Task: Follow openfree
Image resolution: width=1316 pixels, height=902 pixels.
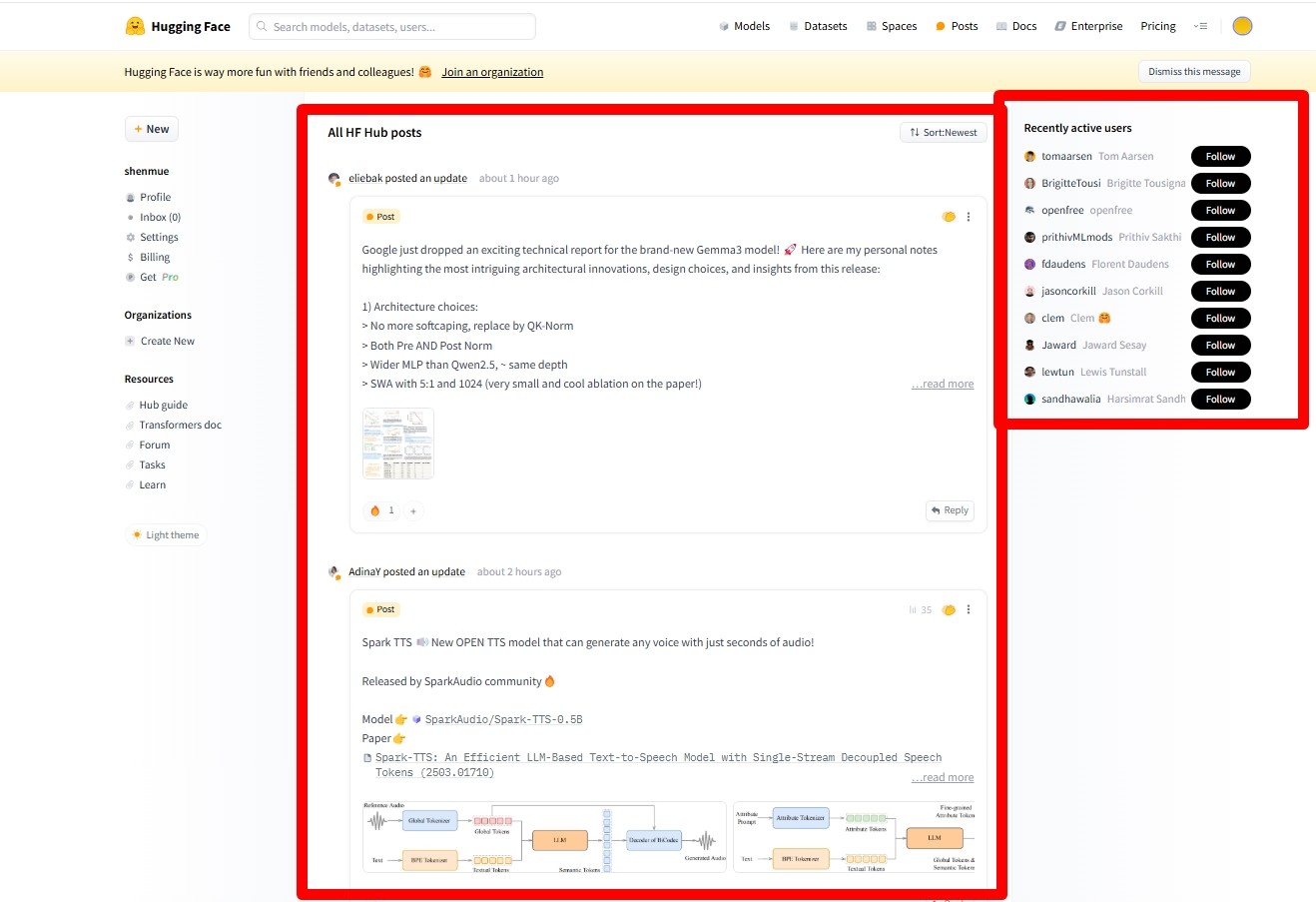Action: tap(1220, 211)
